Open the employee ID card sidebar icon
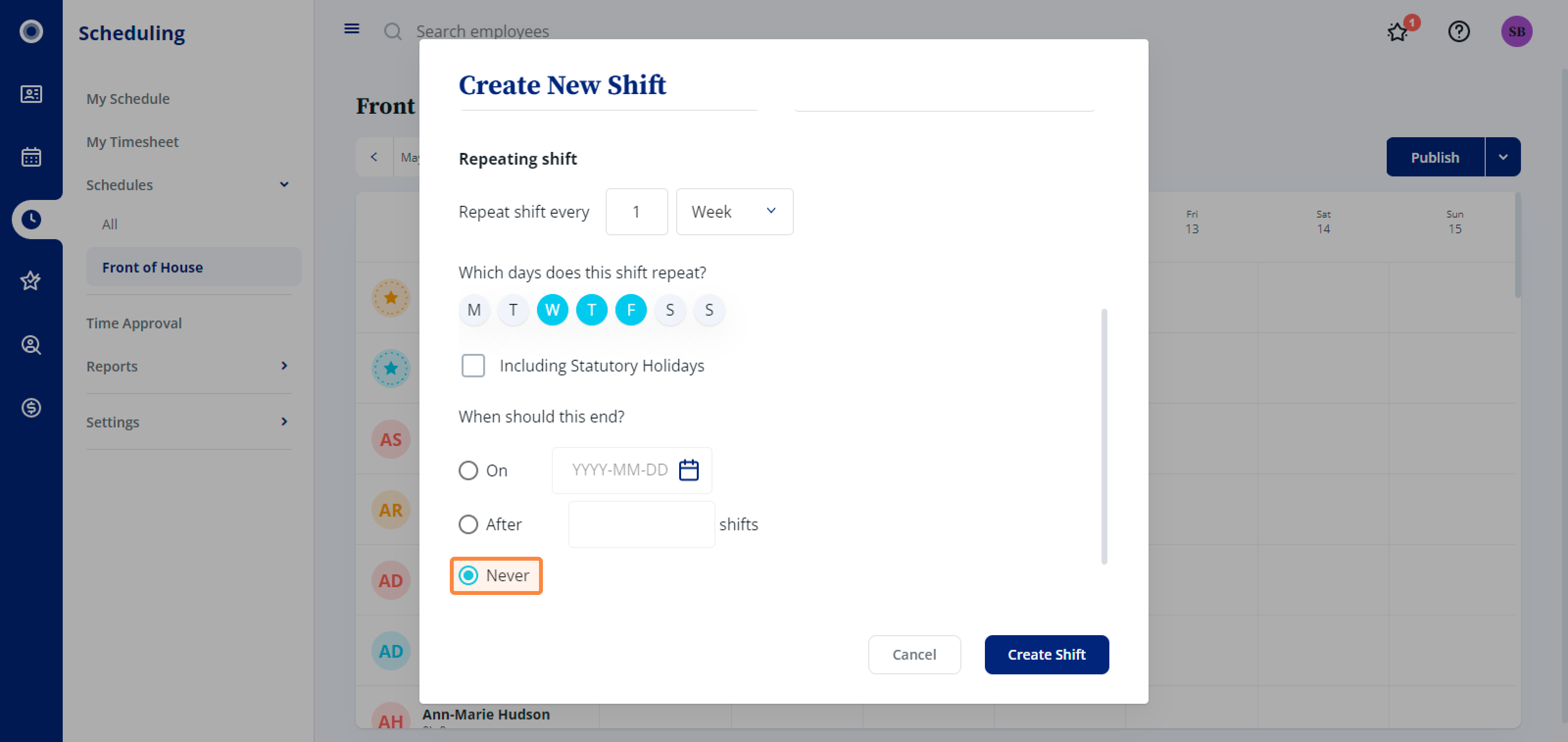This screenshot has width=1568, height=742. [31, 94]
